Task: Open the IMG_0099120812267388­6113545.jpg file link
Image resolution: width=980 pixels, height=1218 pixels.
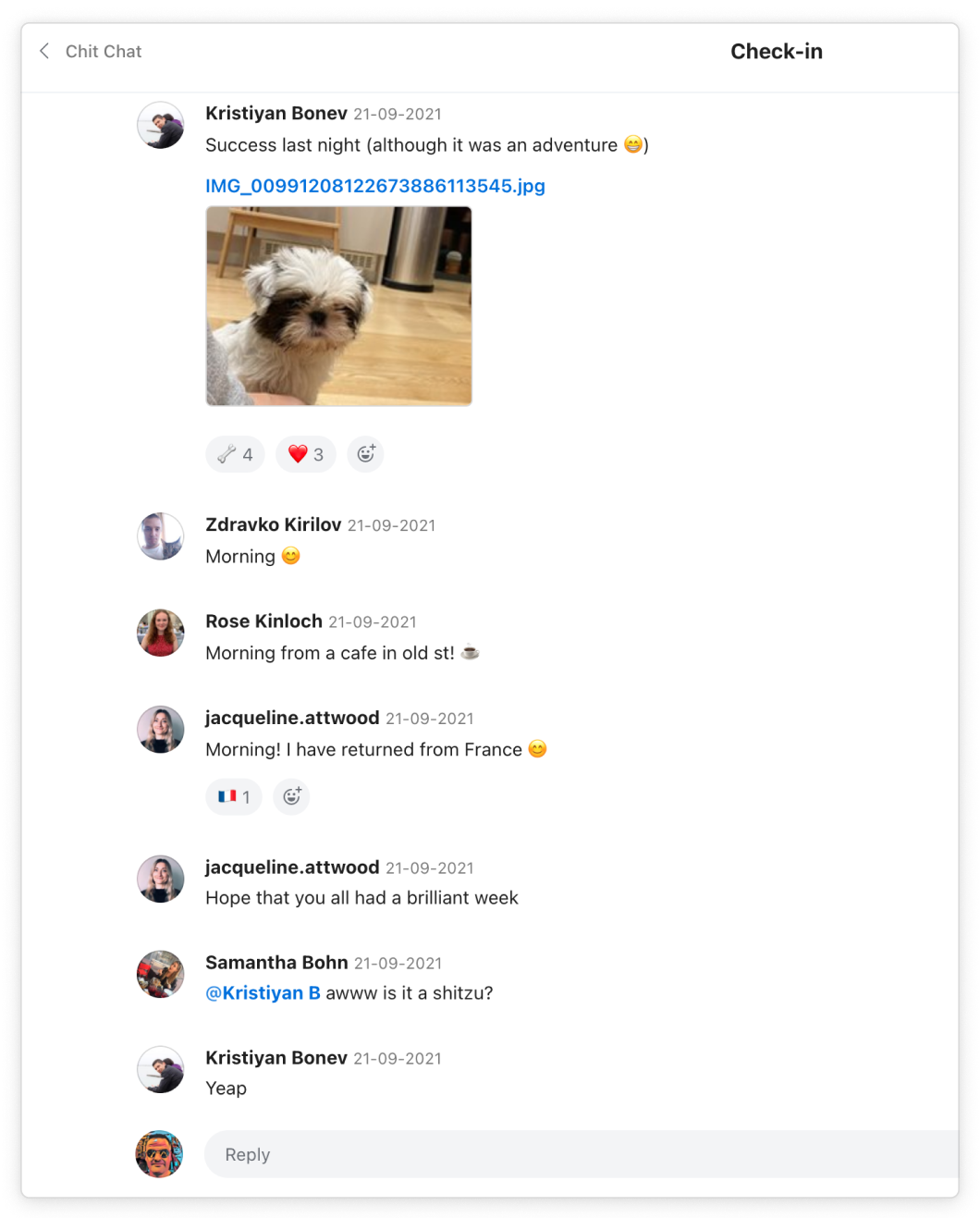Action: click(x=375, y=186)
